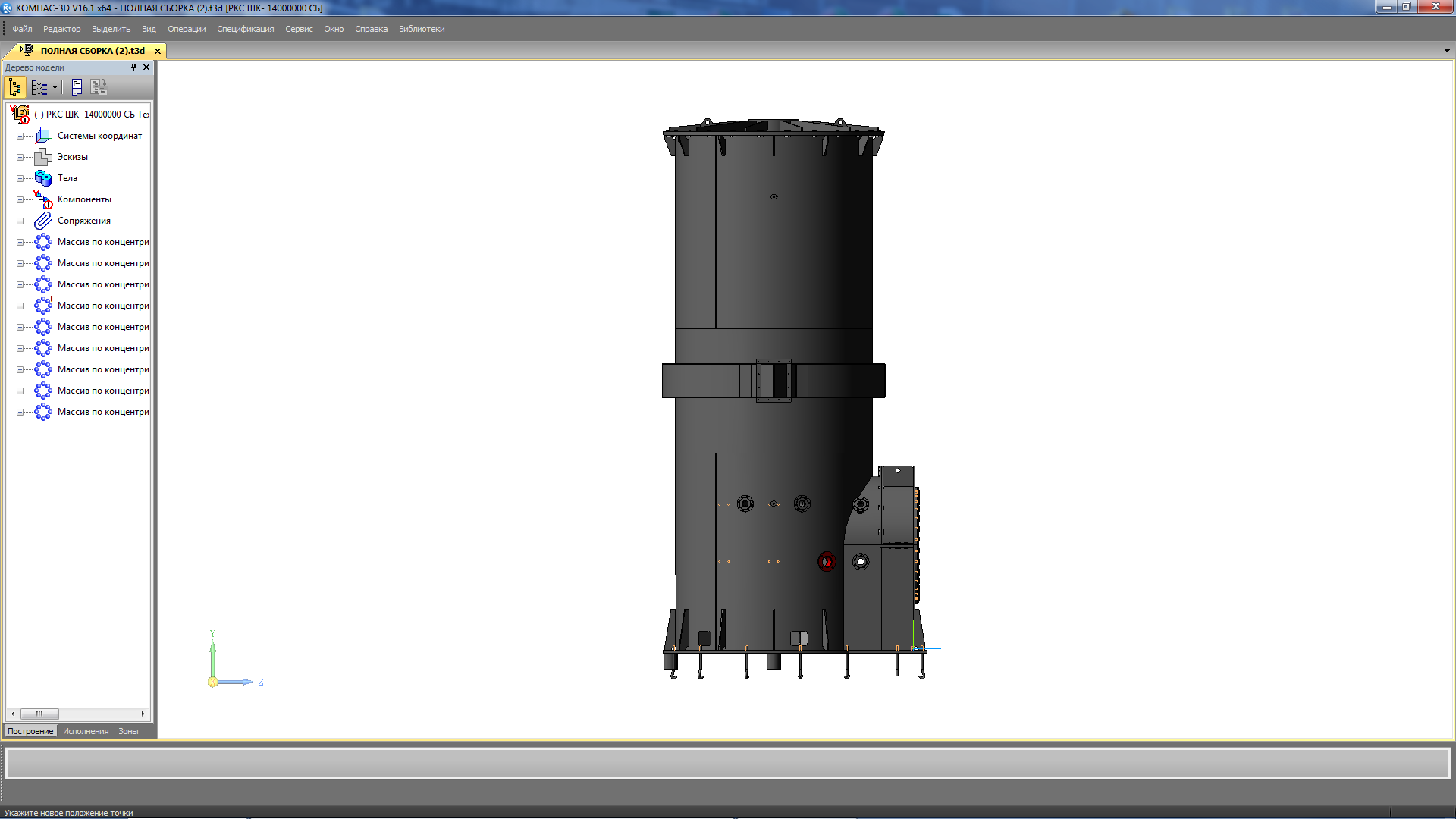
Task: Select the РКС ШК-14000000 СБ assembly icon
Action: (x=20, y=115)
